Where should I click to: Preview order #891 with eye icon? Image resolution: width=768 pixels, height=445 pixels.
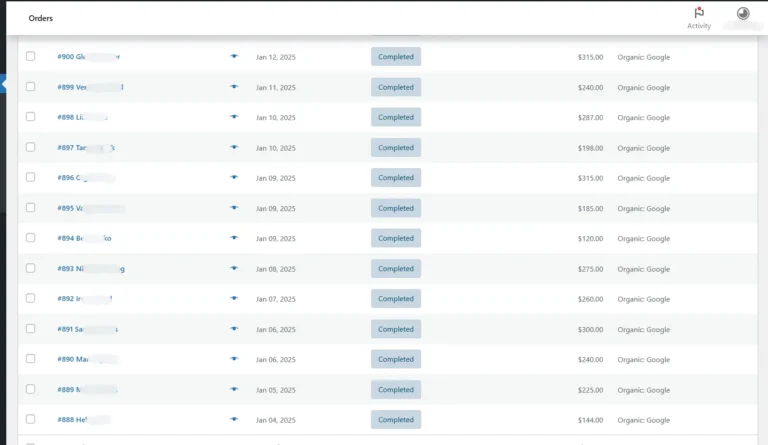click(234, 329)
